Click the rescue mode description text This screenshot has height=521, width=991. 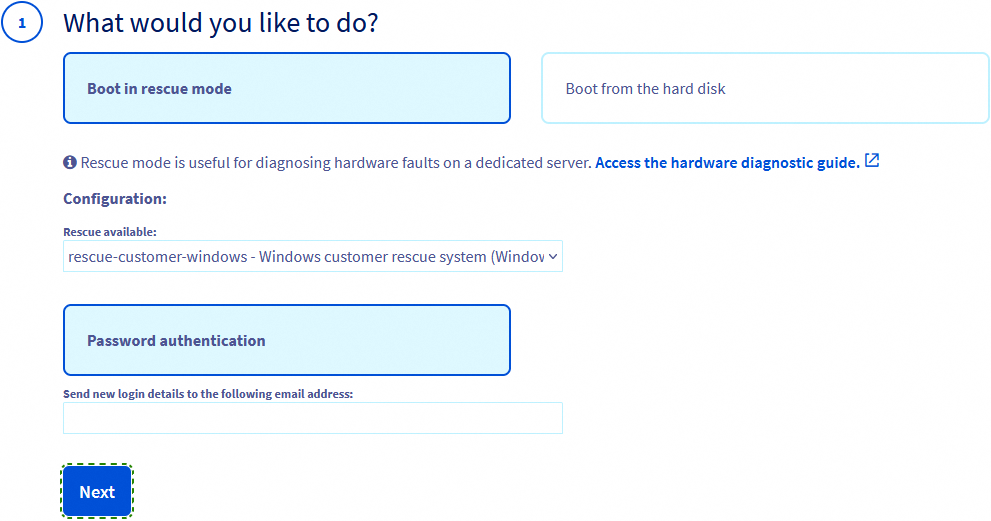coord(336,162)
